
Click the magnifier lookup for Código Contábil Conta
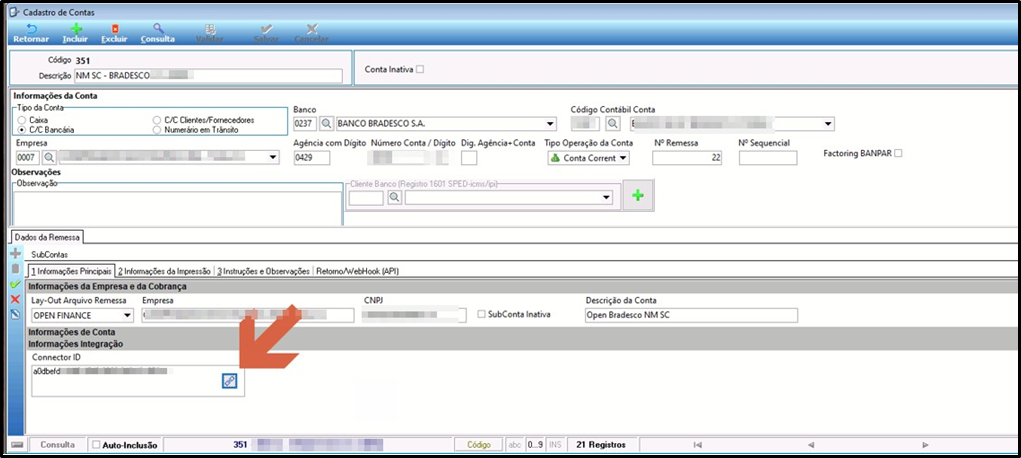613,124
